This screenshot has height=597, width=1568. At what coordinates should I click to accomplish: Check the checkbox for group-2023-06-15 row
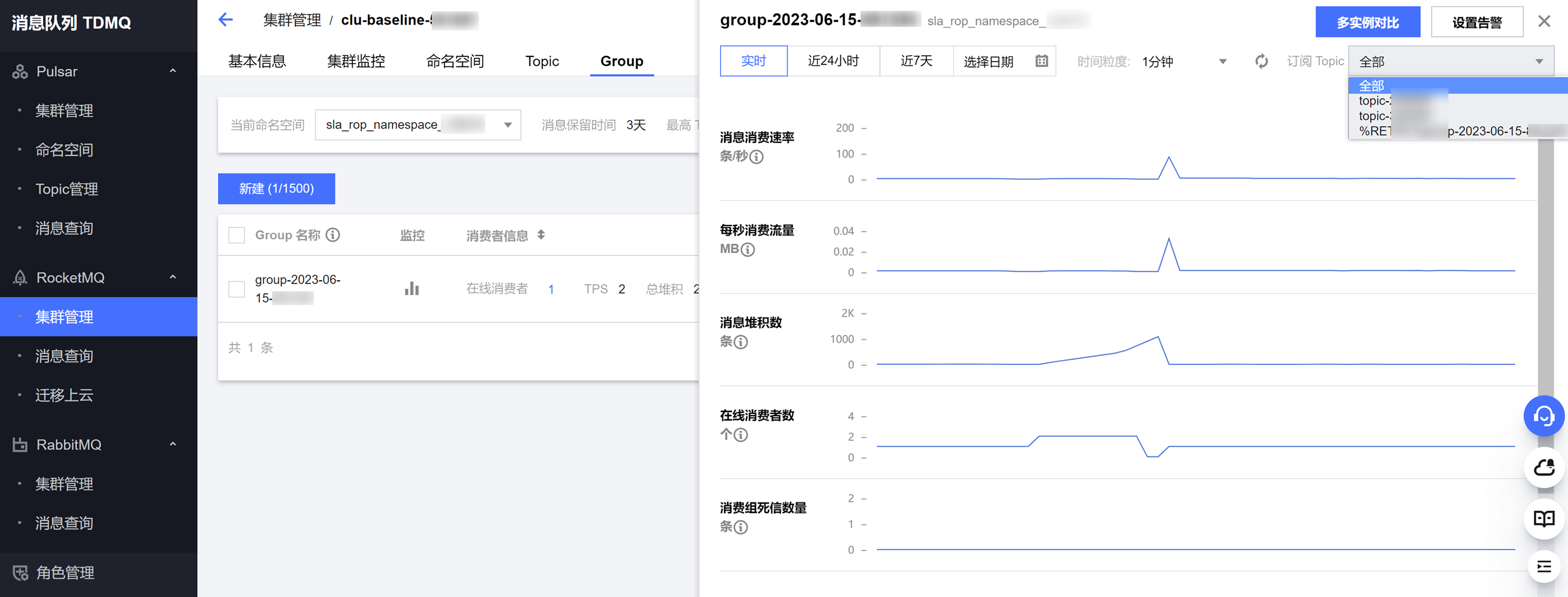click(236, 289)
